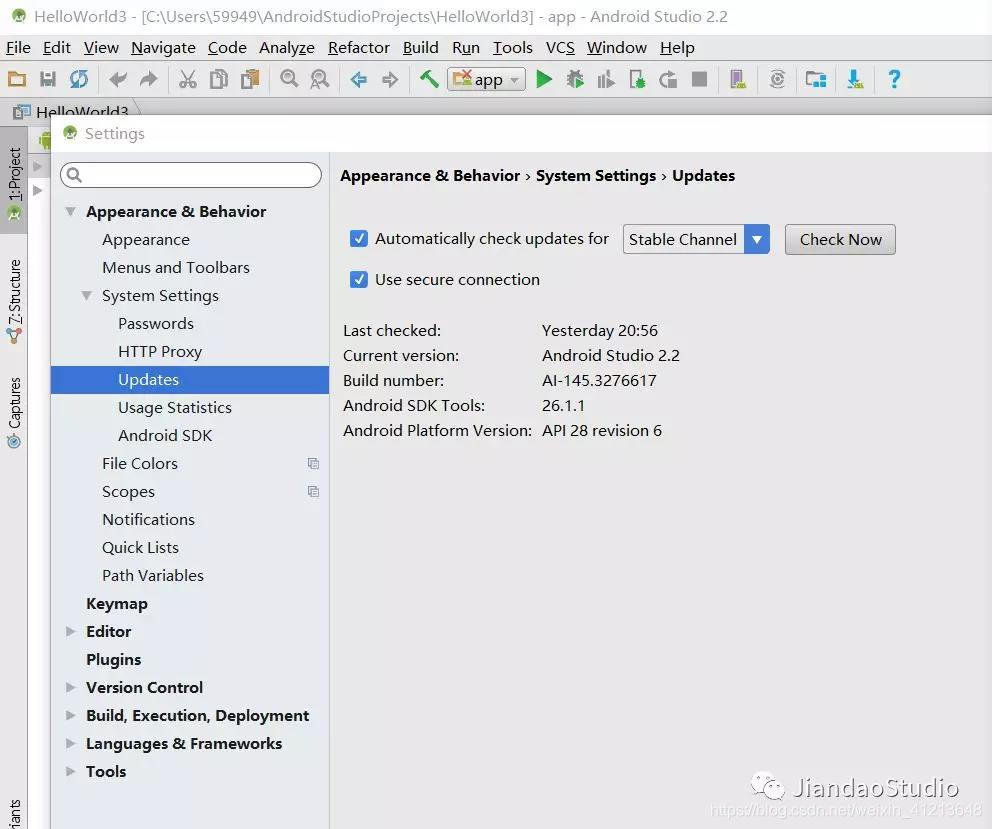The width and height of the screenshot is (992, 829).
Task: Click the Stop square icon
Action: (699, 80)
